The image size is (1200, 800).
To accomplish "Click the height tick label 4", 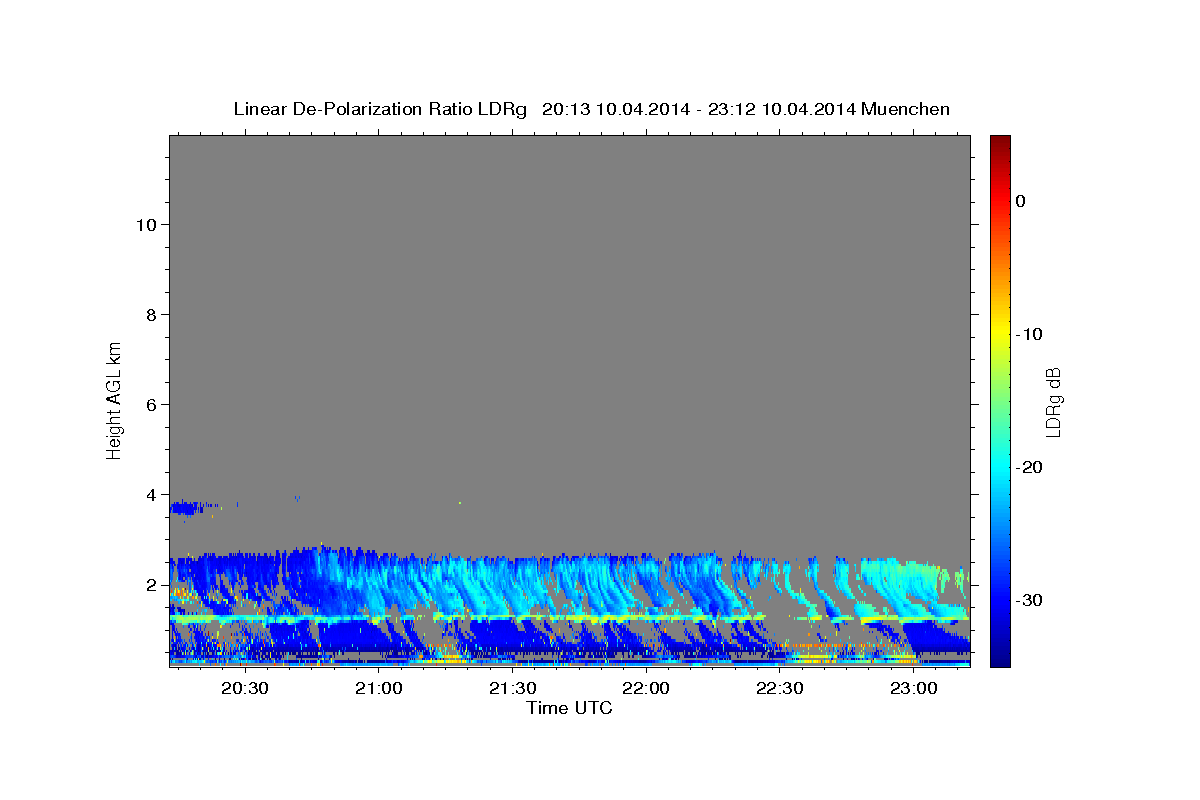I will click(151, 494).
